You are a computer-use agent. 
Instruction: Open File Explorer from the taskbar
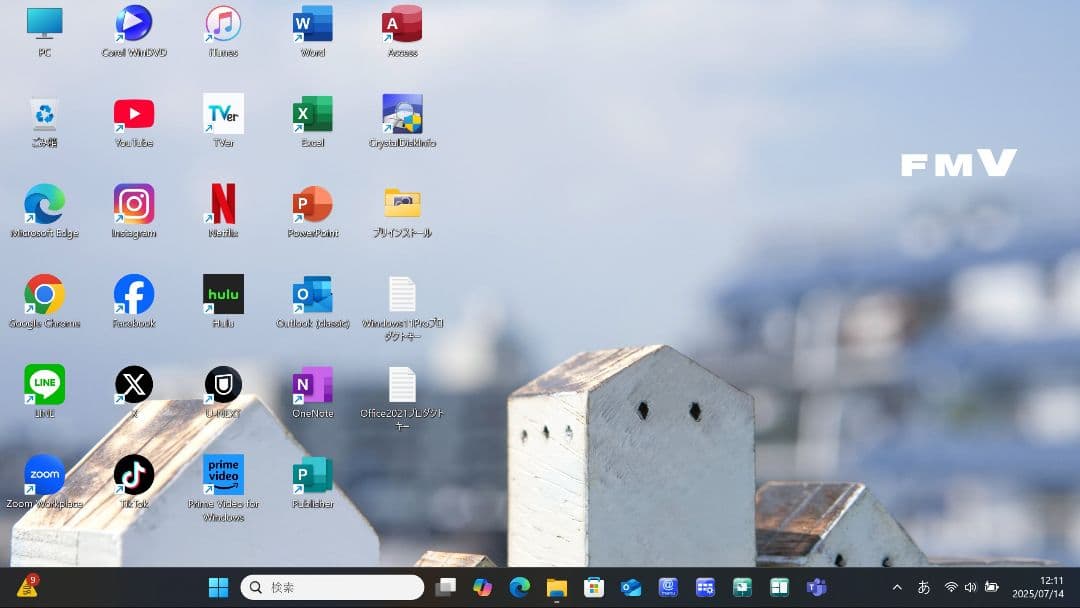coord(557,587)
